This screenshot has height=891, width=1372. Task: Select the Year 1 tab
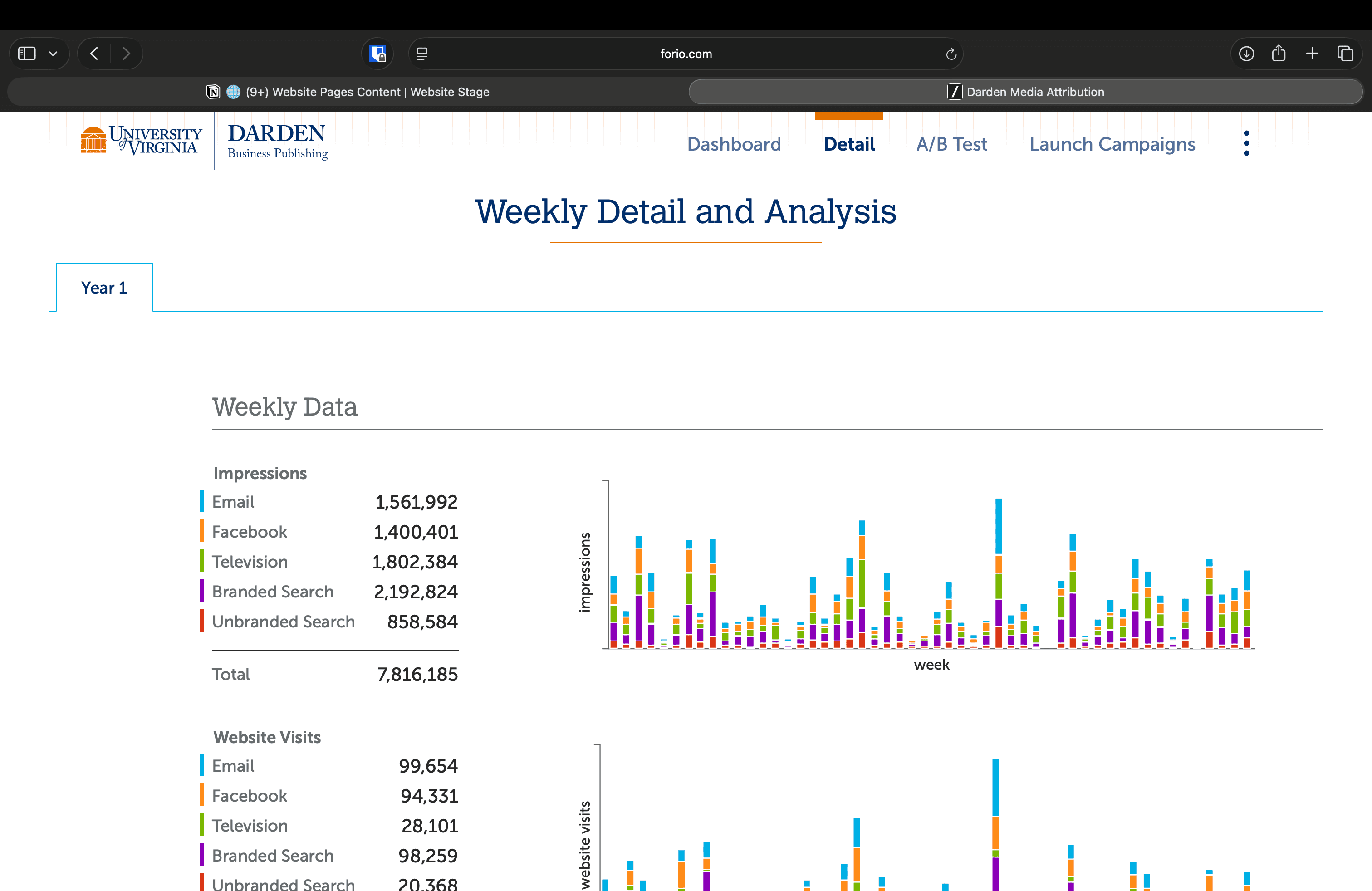[x=104, y=288]
